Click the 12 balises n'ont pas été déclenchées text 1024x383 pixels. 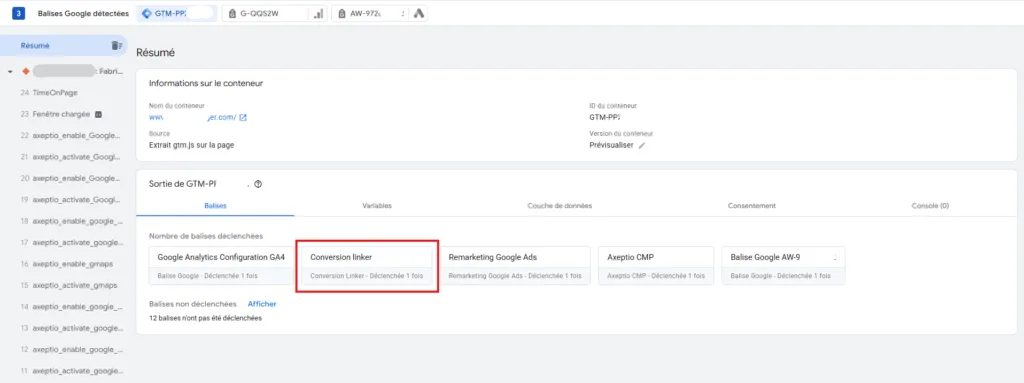click(x=206, y=318)
